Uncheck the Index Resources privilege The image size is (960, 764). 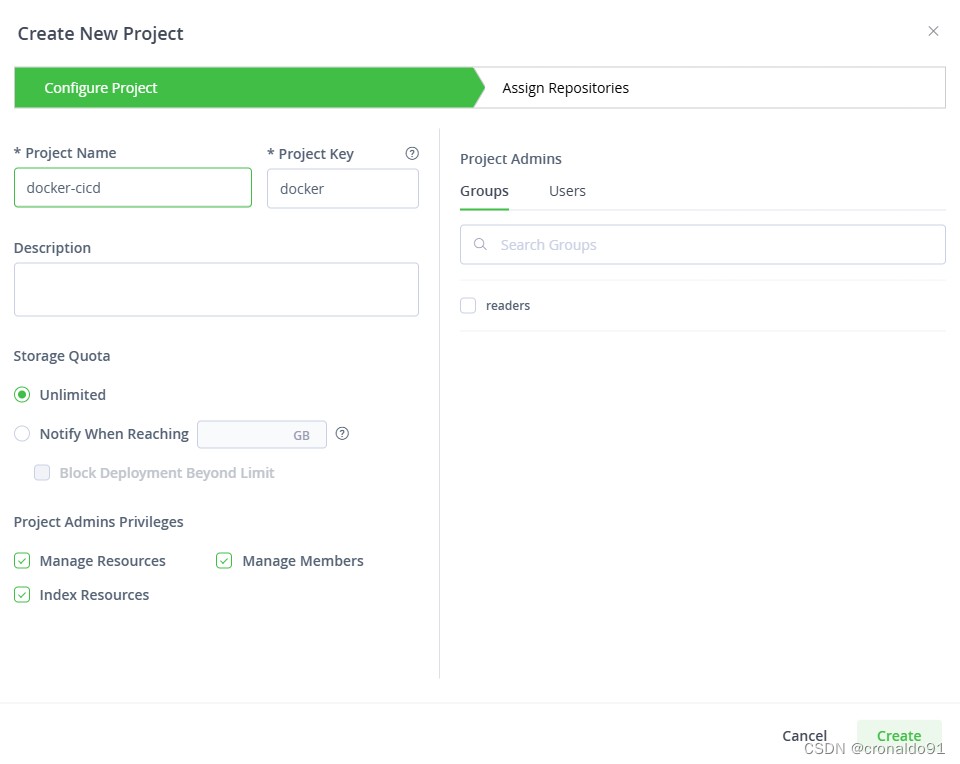(22, 595)
